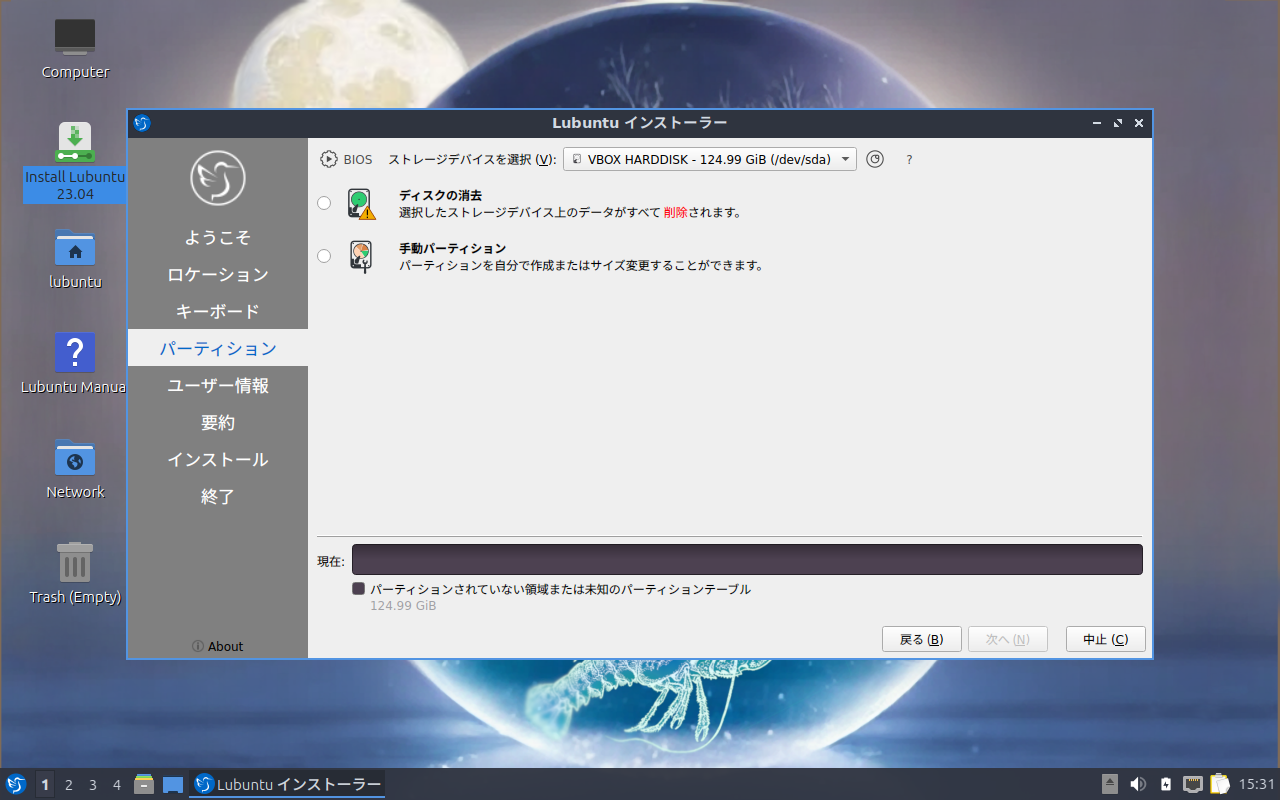This screenshot has height=800, width=1280.
Task: Open the lubuntu home folder icon
Action: (75, 259)
